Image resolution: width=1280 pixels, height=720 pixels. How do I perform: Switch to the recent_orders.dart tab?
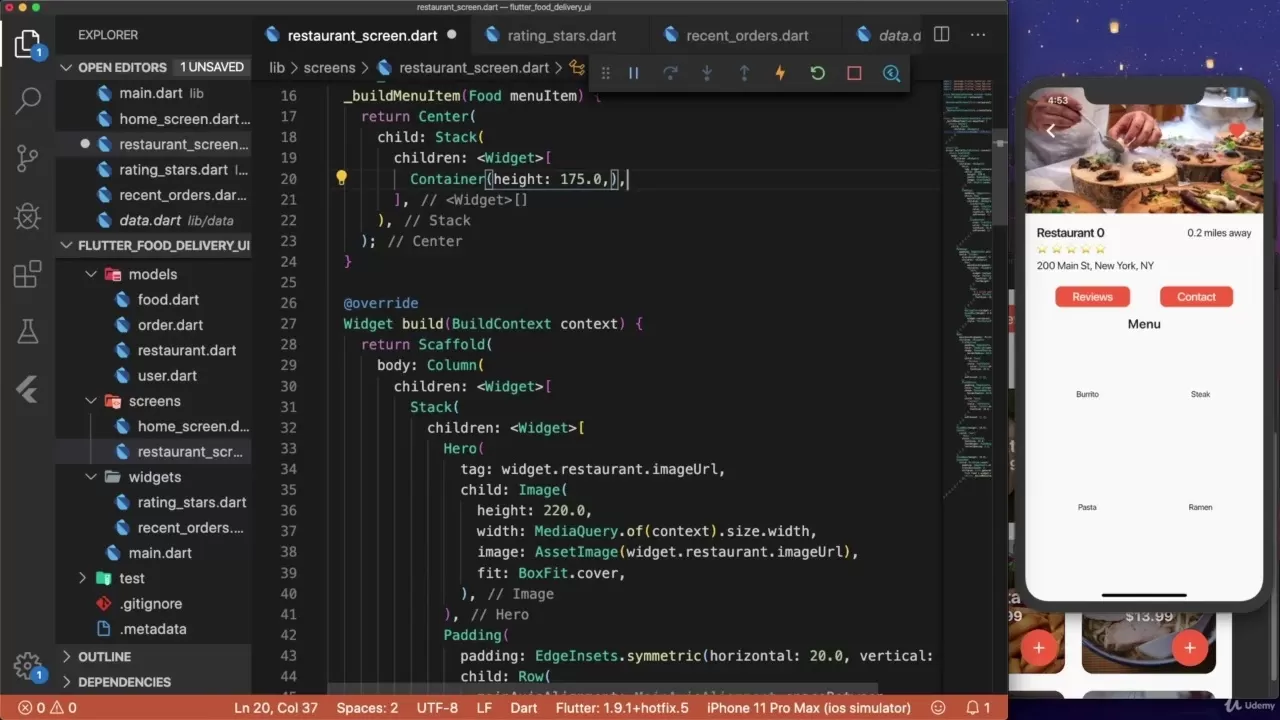click(746, 35)
